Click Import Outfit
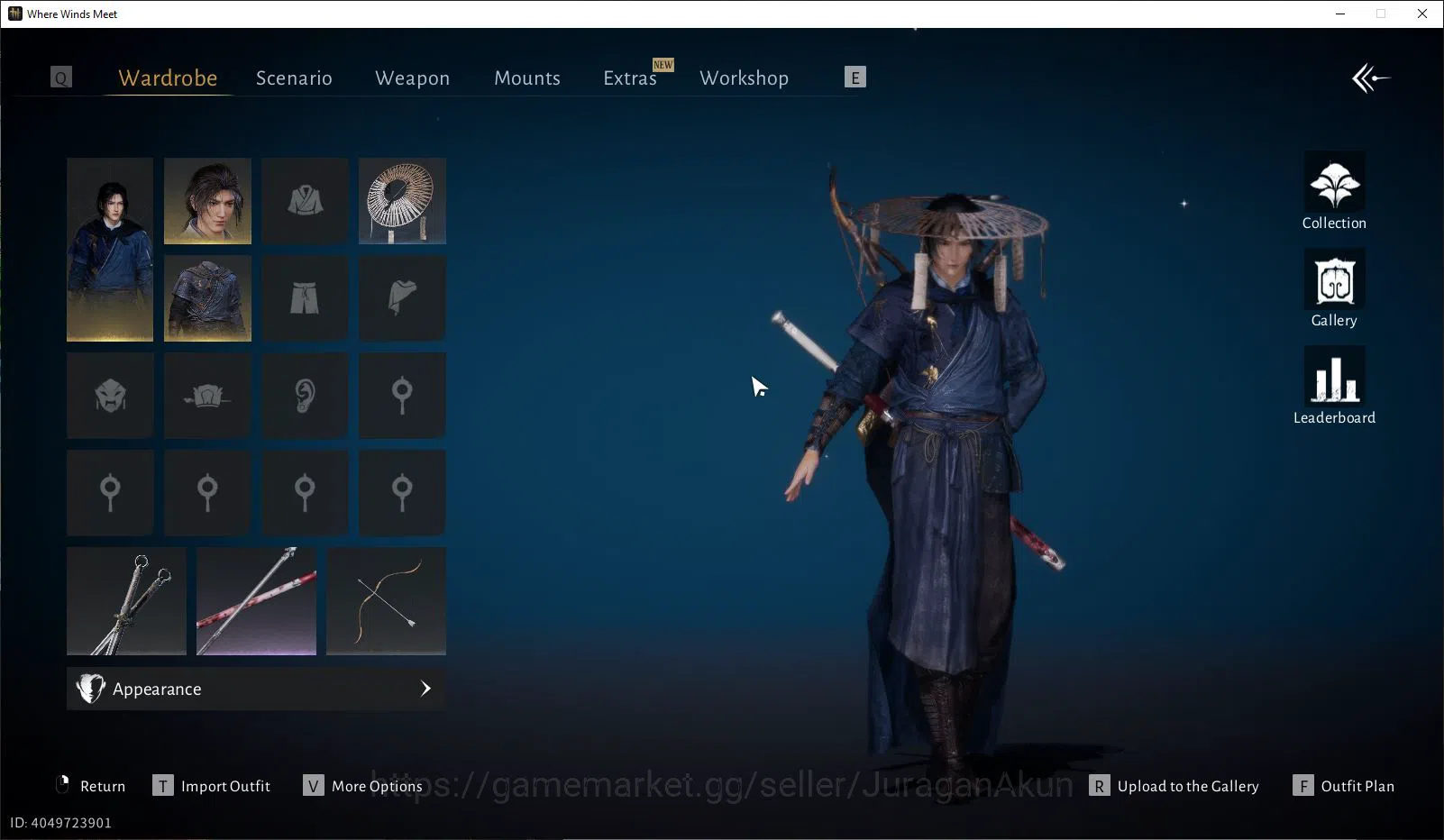1444x840 pixels. (212, 786)
